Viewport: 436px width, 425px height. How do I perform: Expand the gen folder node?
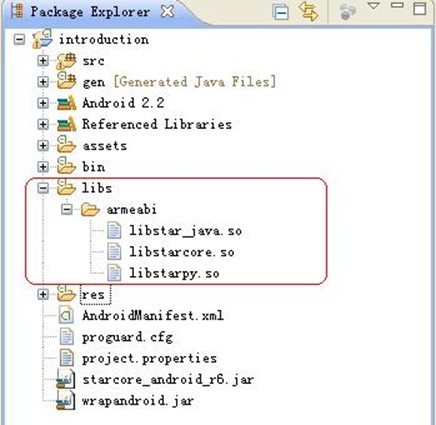(x=43, y=82)
